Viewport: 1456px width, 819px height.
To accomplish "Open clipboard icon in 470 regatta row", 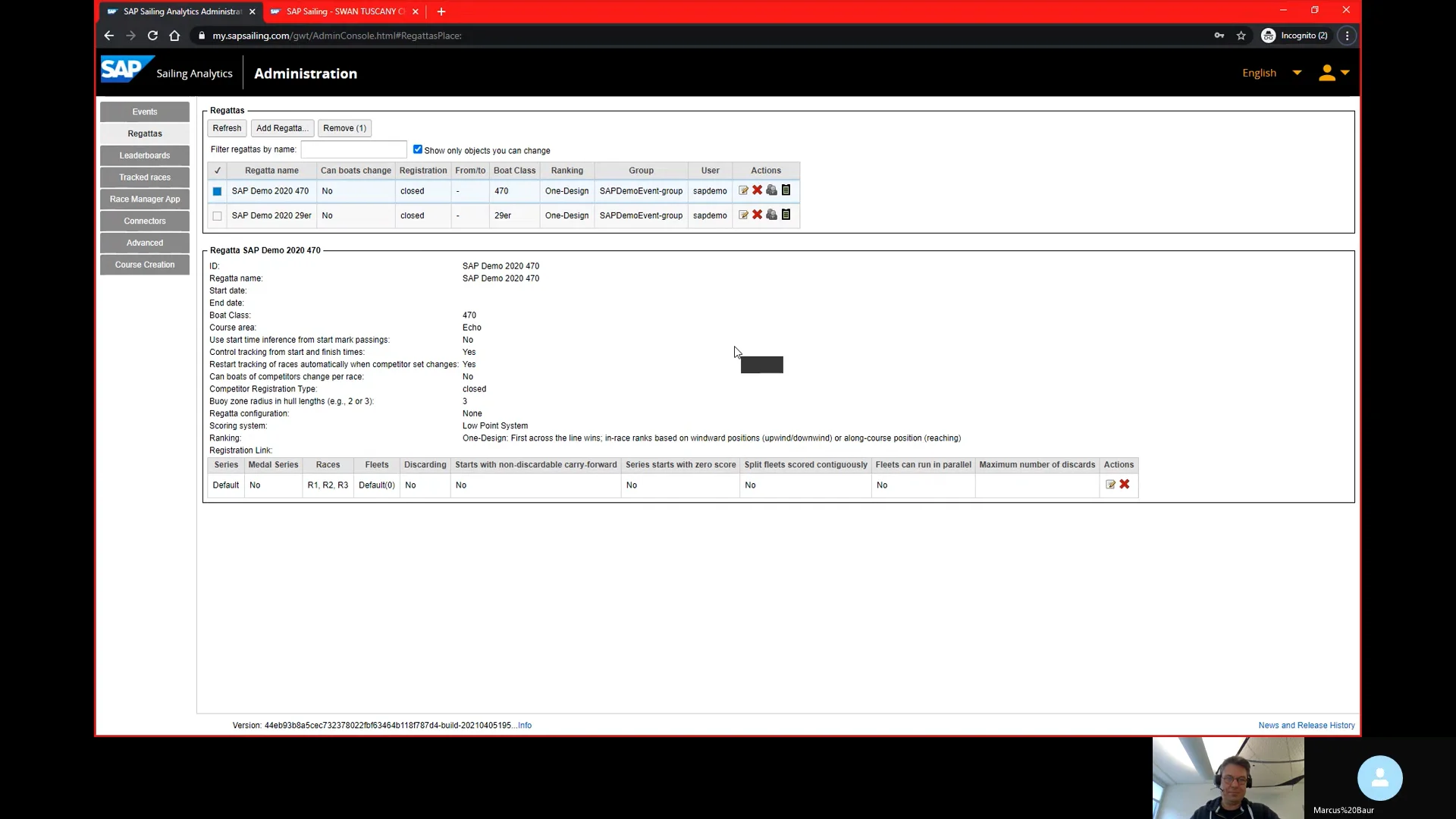I will coord(786,191).
